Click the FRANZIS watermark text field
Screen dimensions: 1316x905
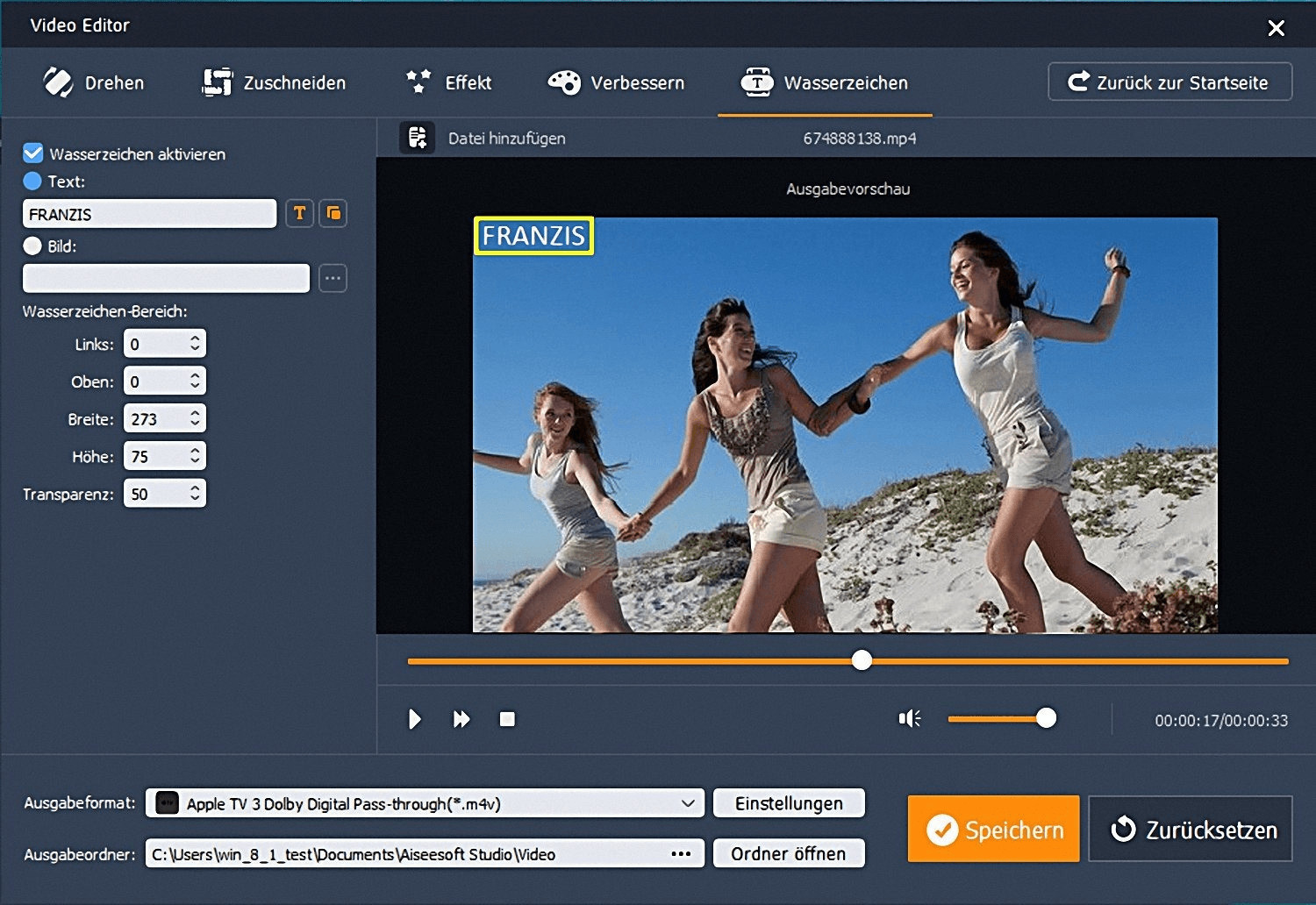(x=149, y=214)
